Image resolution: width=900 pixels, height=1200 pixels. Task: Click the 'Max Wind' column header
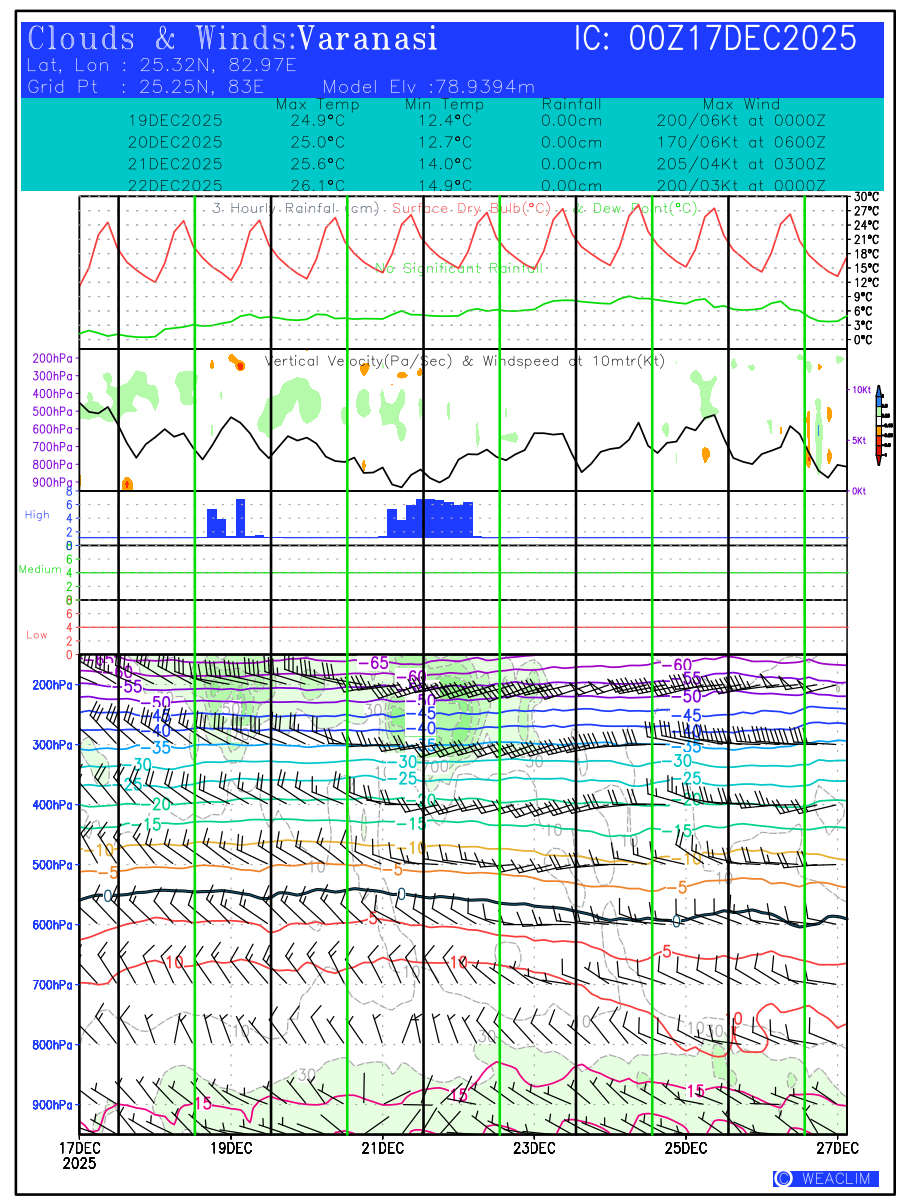pyautogui.click(x=741, y=104)
